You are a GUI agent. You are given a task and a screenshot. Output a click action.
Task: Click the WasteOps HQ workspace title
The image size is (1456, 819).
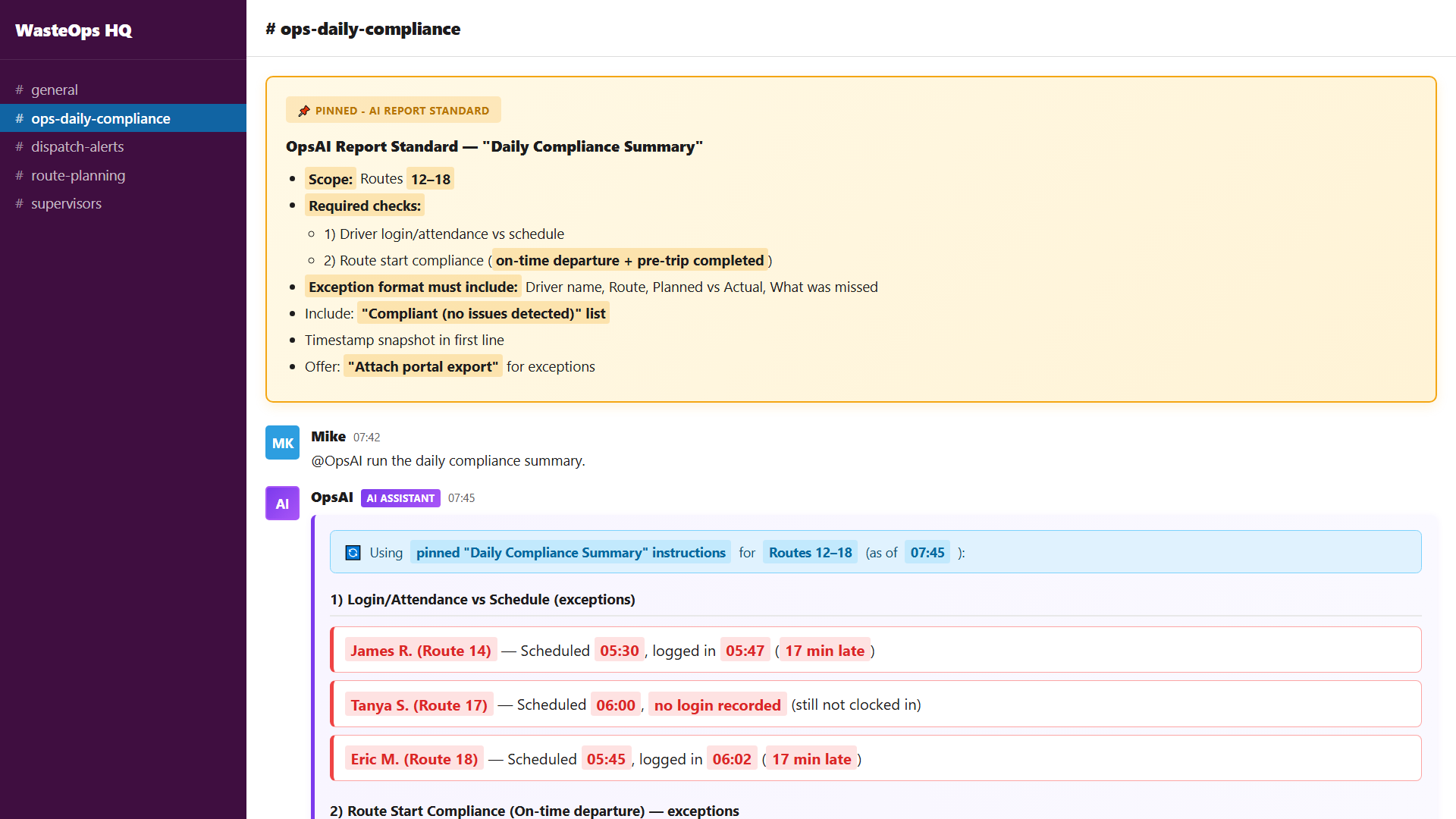click(72, 31)
